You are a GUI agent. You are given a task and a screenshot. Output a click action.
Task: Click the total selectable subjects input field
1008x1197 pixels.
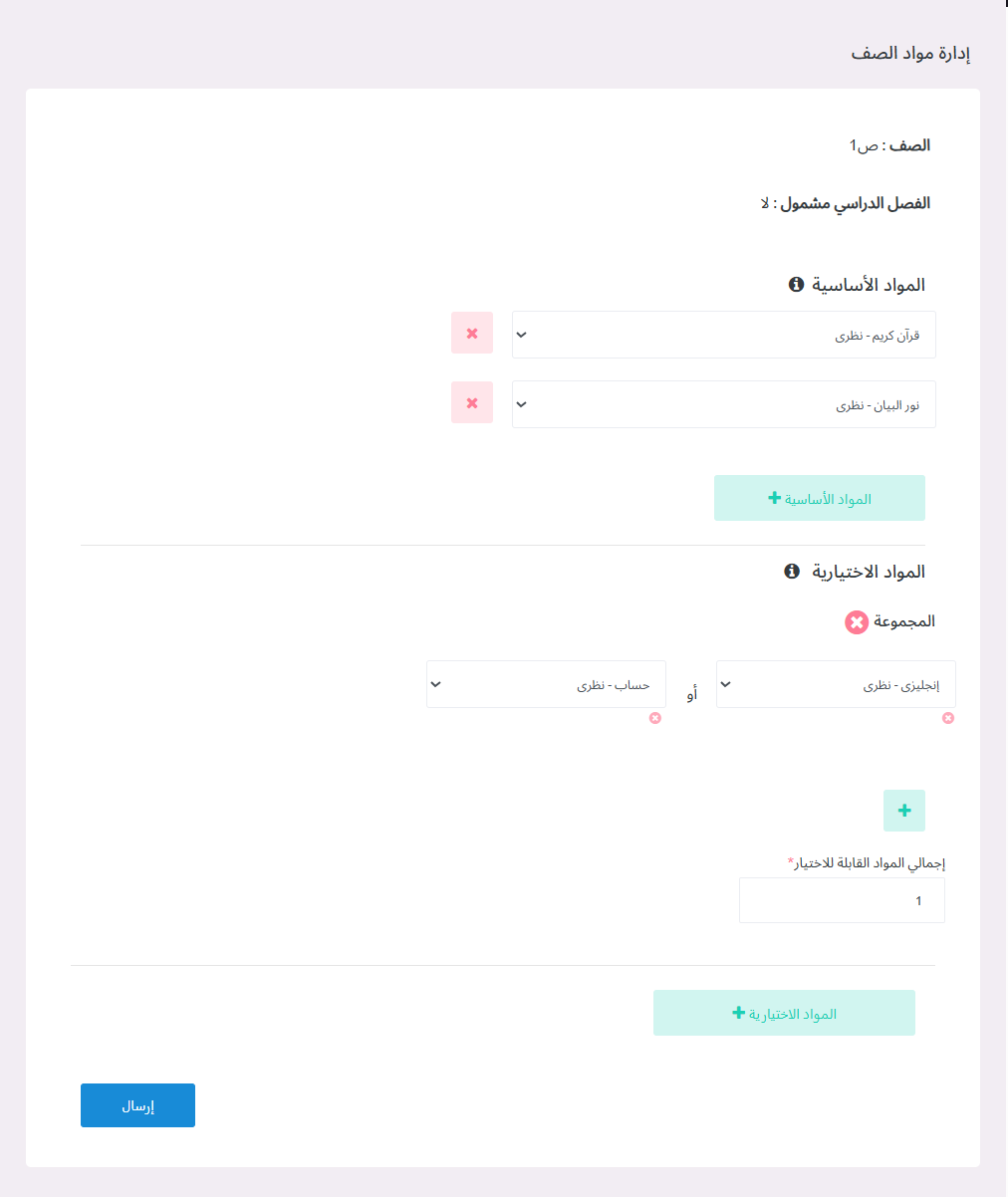842,899
